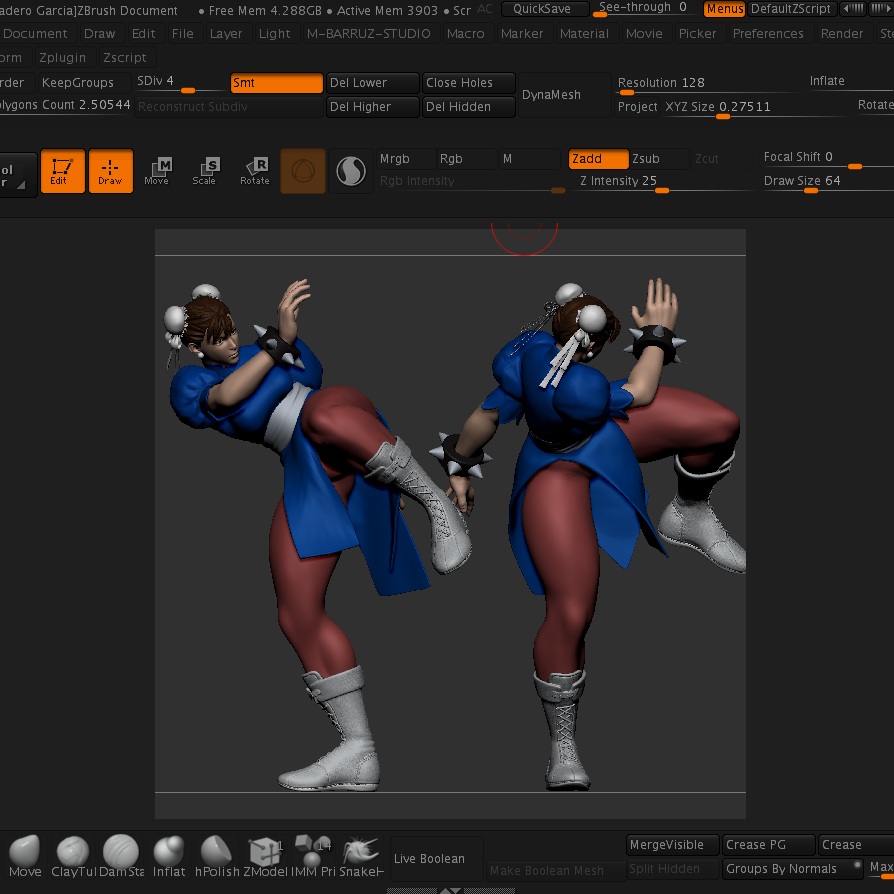
Task: Open the Material menu
Action: coord(584,34)
